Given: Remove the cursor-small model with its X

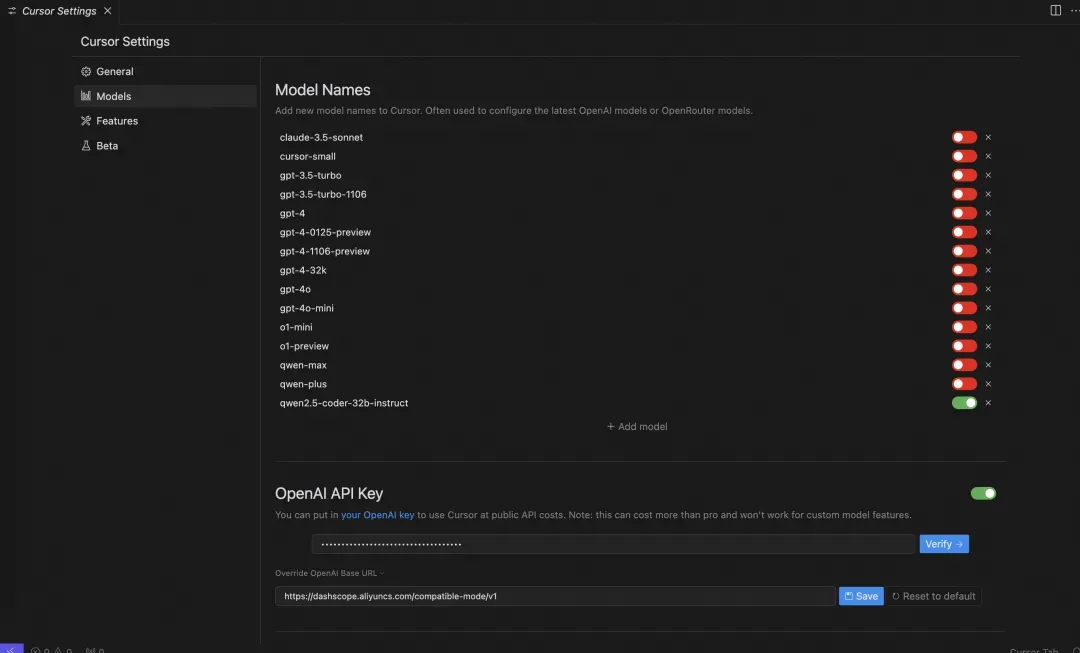Looking at the screenshot, I should pyautogui.click(x=988, y=156).
